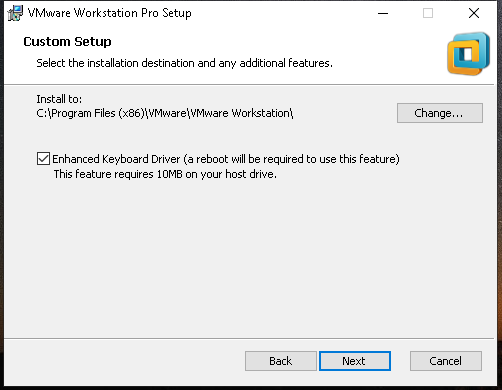The width and height of the screenshot is (502, 390).
Task: Click the "Install to:" label
Action: (x=59, y=99)
